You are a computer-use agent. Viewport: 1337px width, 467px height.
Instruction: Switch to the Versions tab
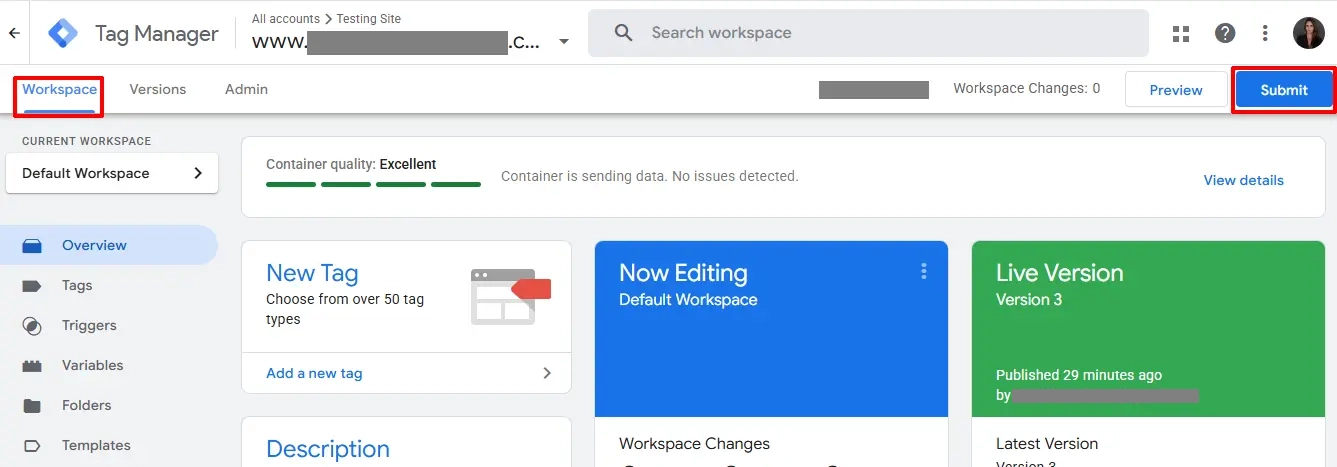pos(158,89)
